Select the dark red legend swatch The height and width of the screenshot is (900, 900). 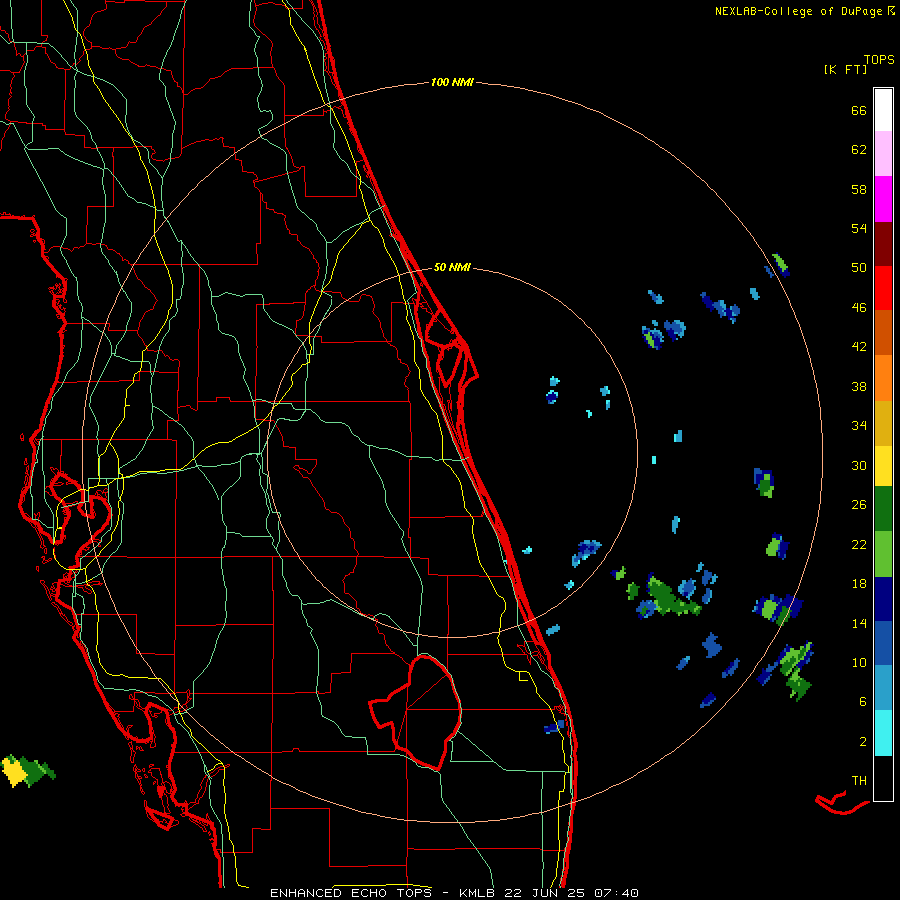click(x=883, y=244)
